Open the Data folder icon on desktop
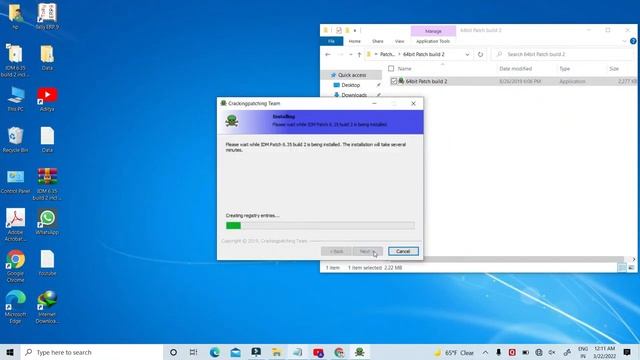The height and width of the screenshot is (360, 640). coord(47,57)
